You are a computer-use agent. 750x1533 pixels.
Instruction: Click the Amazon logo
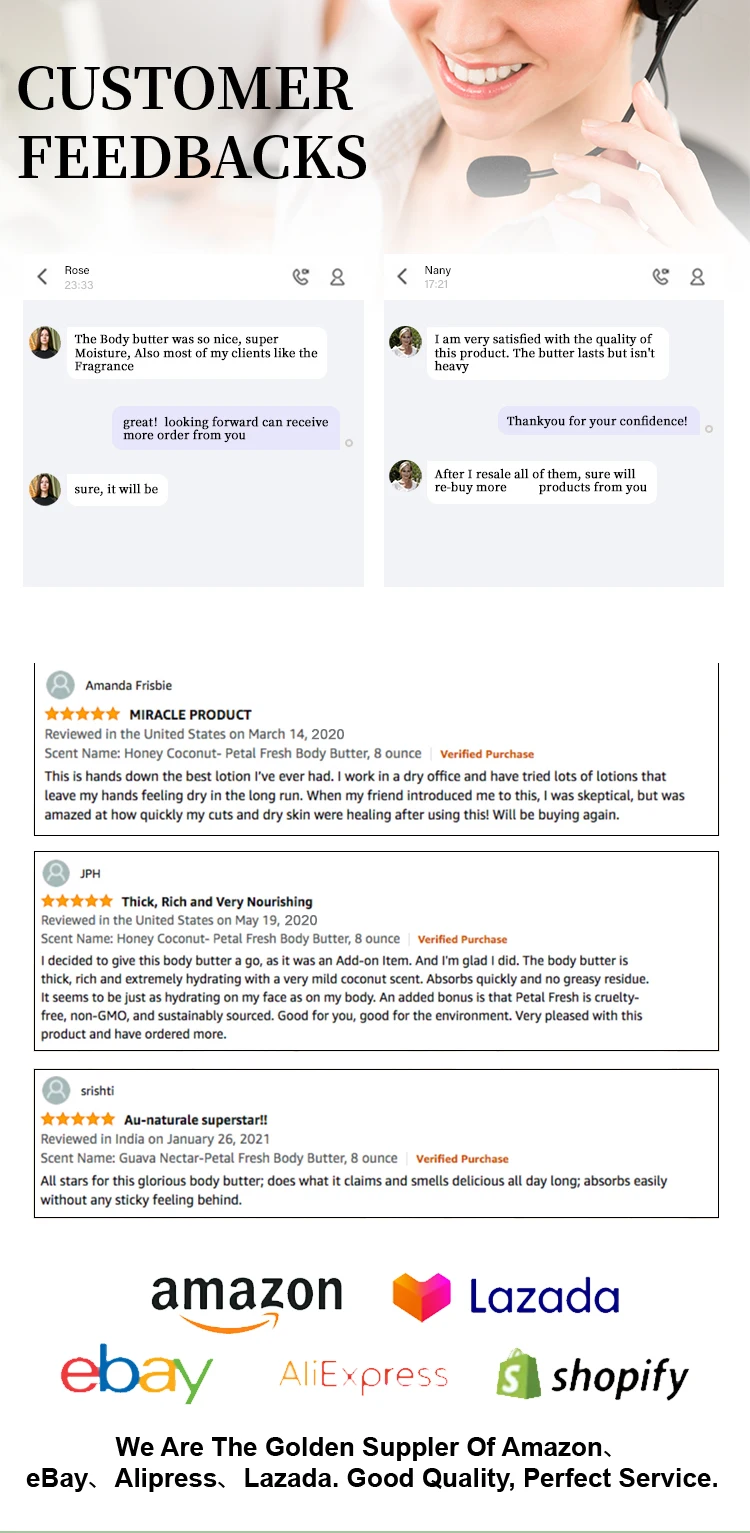[246, 1301]
